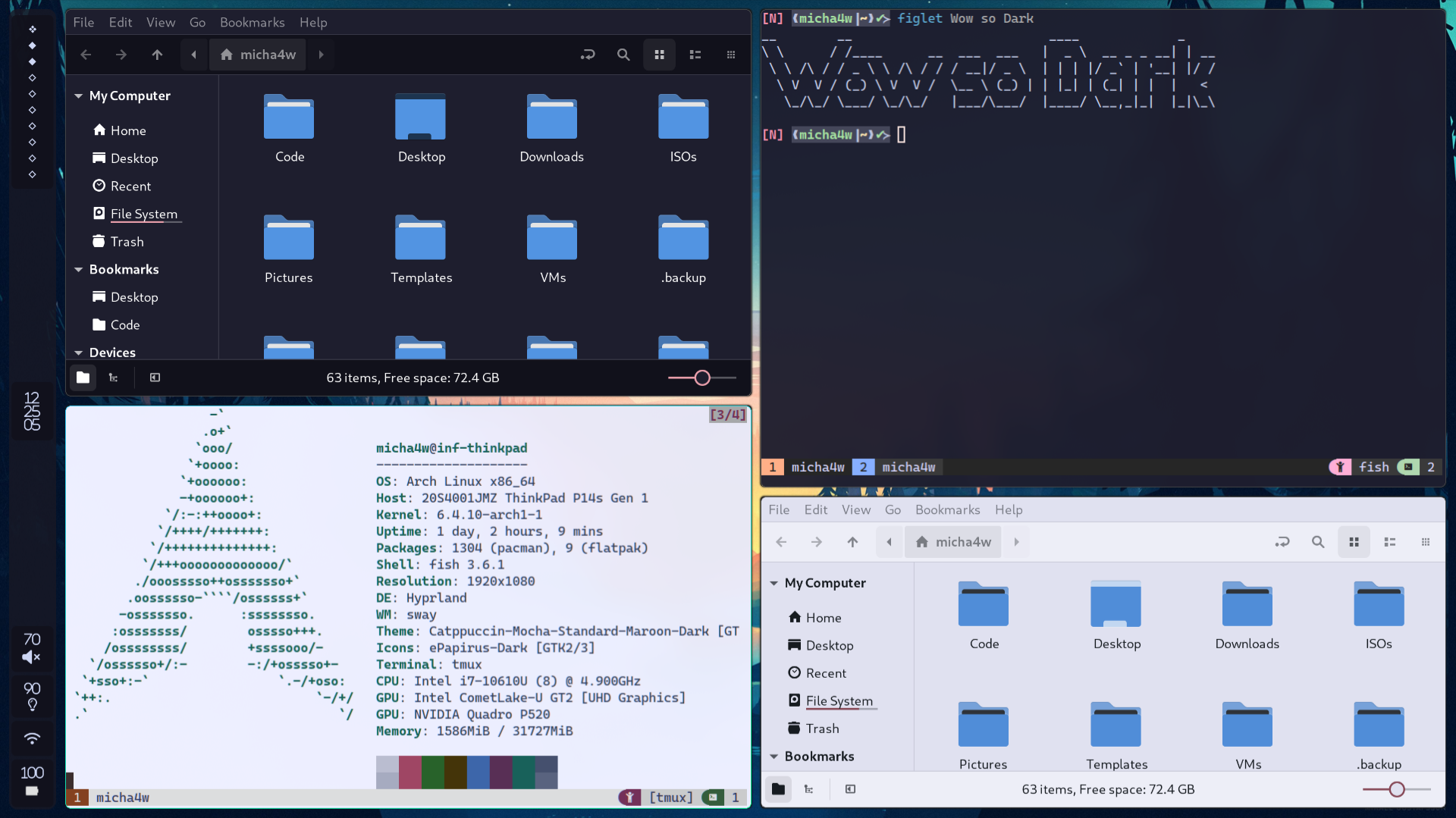Viewport: 1456px width, 818px height.
Task: Click the left path arrow in the light file manager
Action: 889,542
